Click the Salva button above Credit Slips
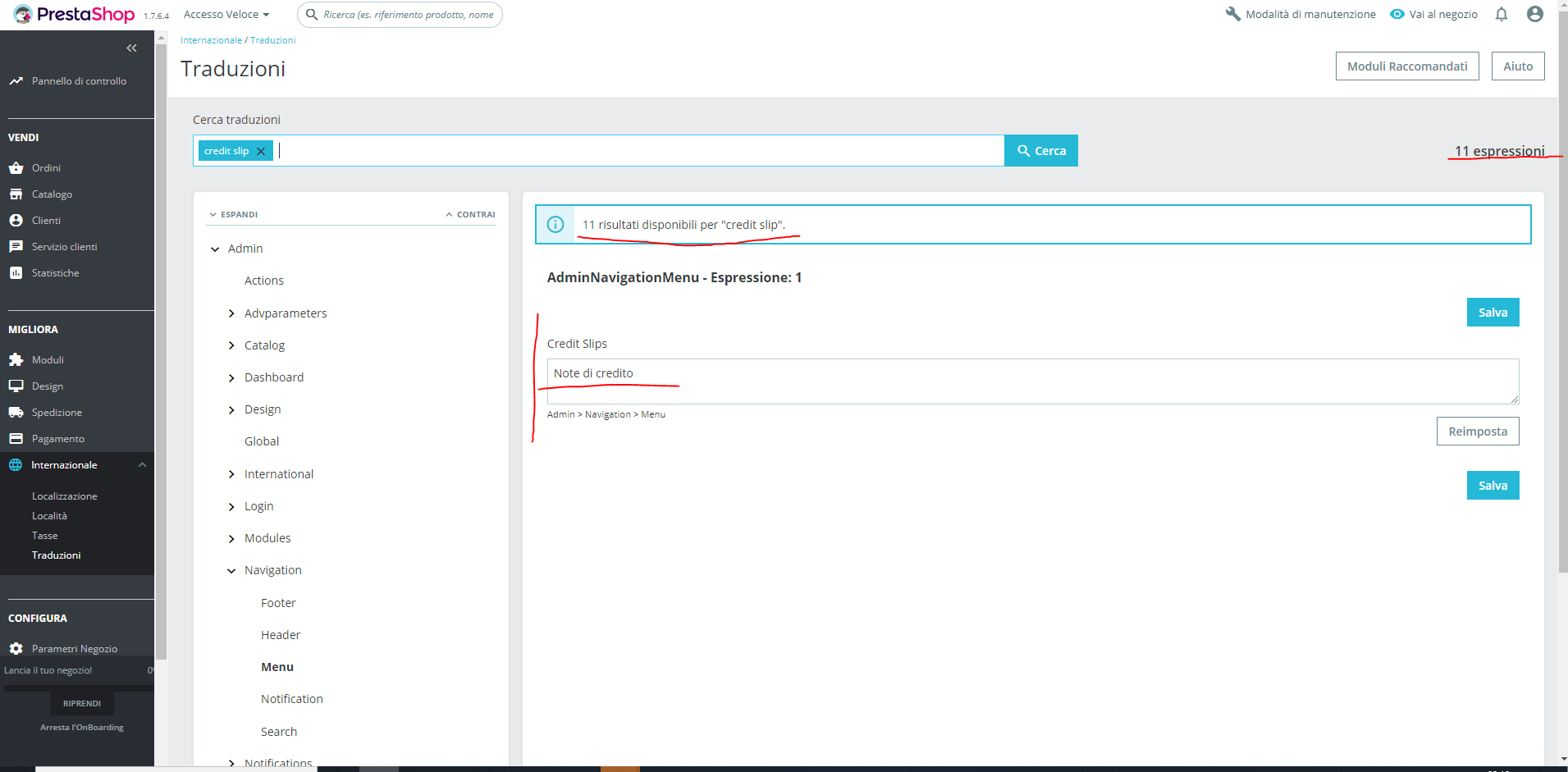The height and width of the screenshot is (772, 1568). pyautogui.click(x=1493, y=313)
